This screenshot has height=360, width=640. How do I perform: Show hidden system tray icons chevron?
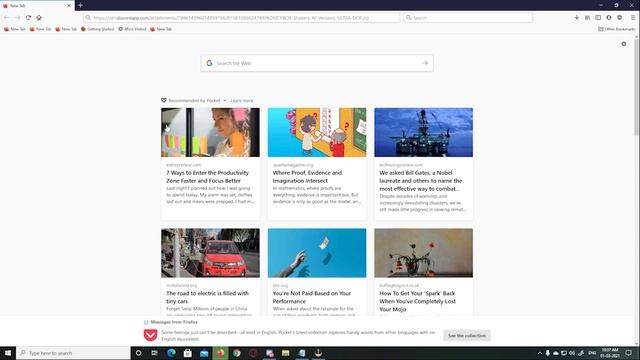tap(540, 353)
